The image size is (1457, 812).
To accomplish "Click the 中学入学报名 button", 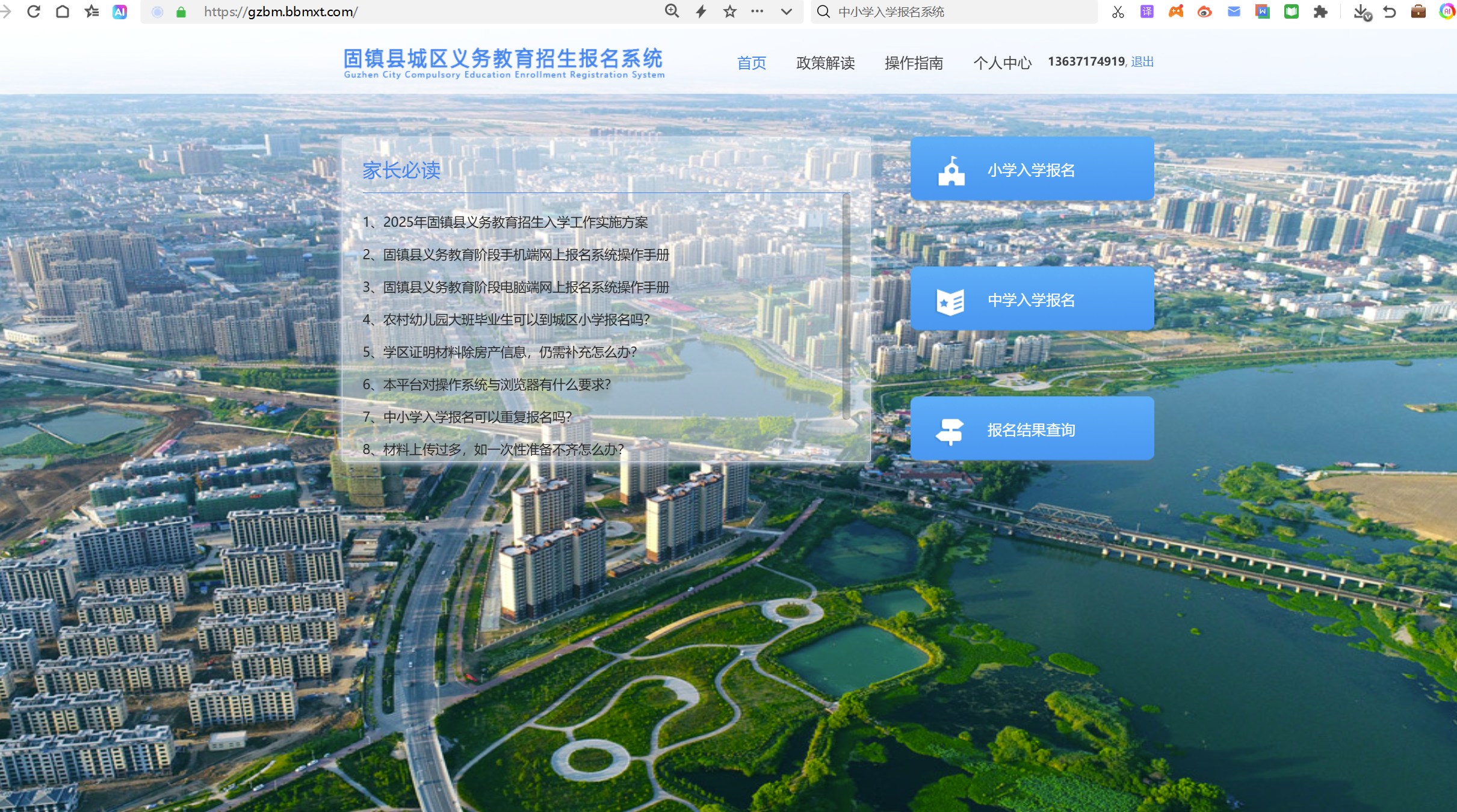I will click(1032, 299).
